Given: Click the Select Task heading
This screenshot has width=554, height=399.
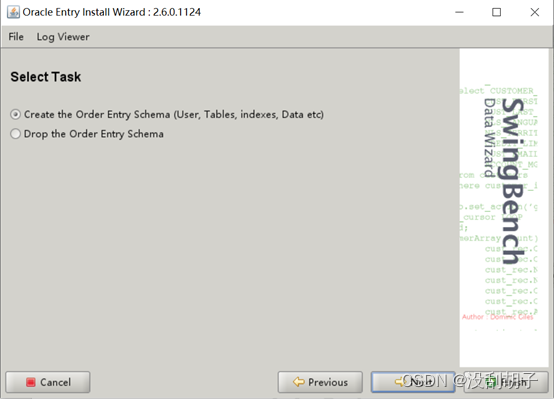Looking at the screenshot, I should [x=46, y=77].
